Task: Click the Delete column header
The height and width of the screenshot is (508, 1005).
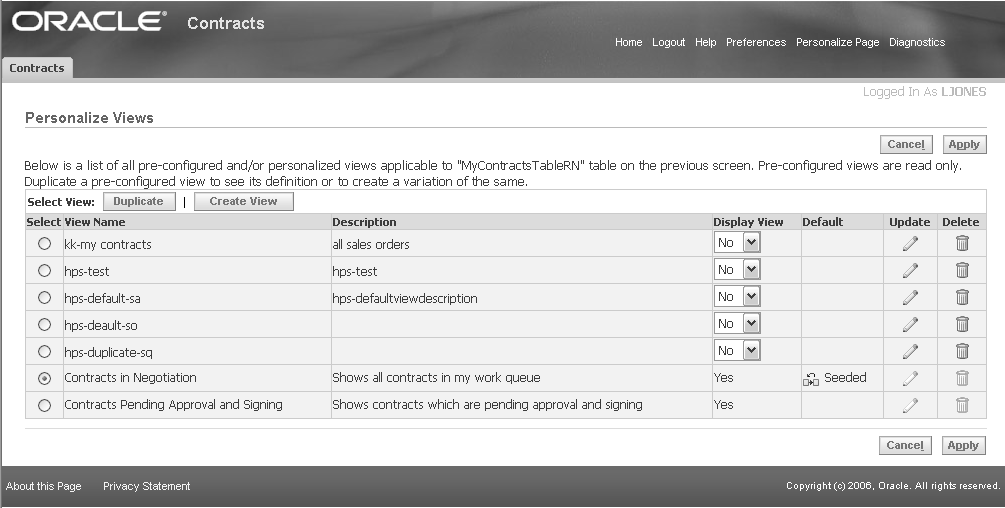Action: (x=961, y=222)
